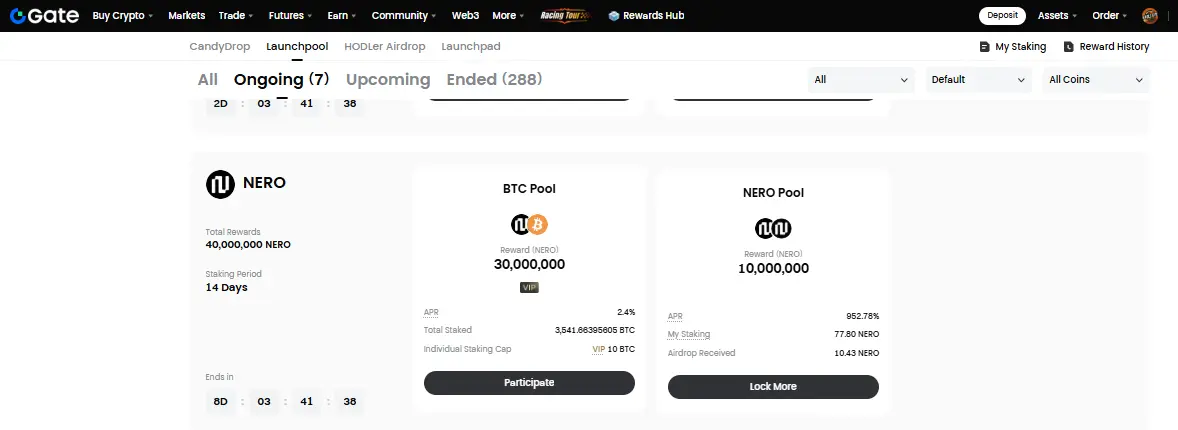Click the Reward History clock icon

pos(1068,47)
